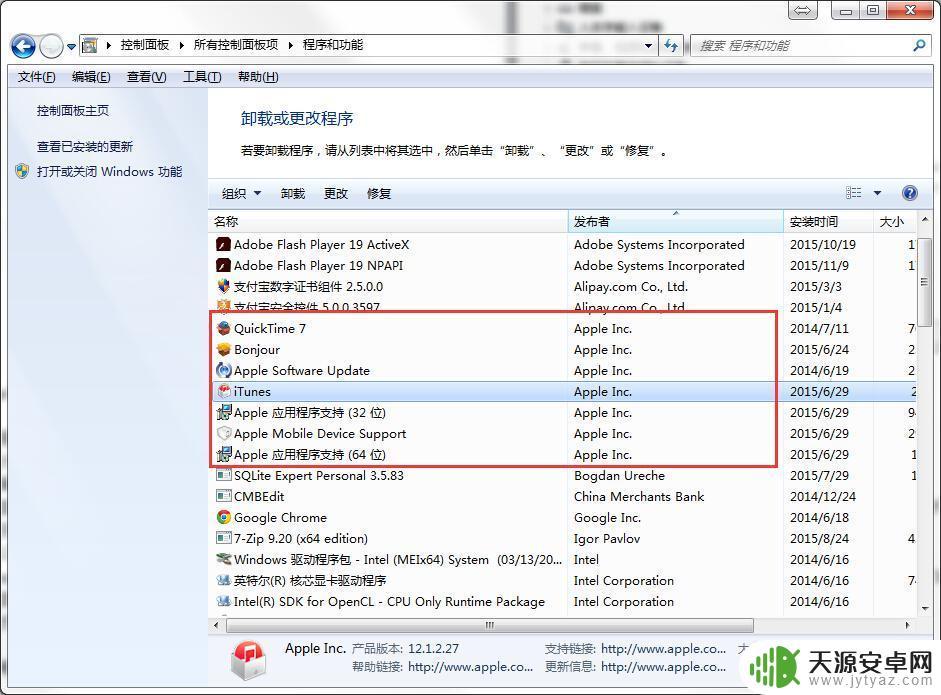The width and height of the screenshot is (941, 695).
Task: Click Apple 应用程序支持 (64 位) icon
Action: coord(223,454)
